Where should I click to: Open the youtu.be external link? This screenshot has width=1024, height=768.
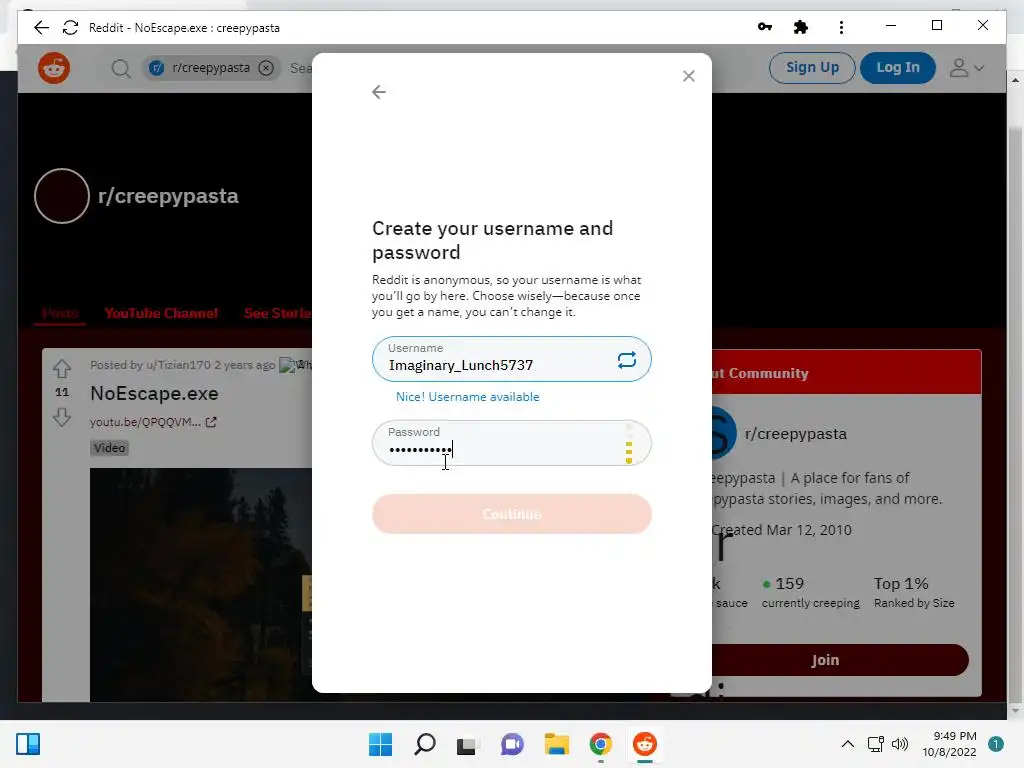153,422
